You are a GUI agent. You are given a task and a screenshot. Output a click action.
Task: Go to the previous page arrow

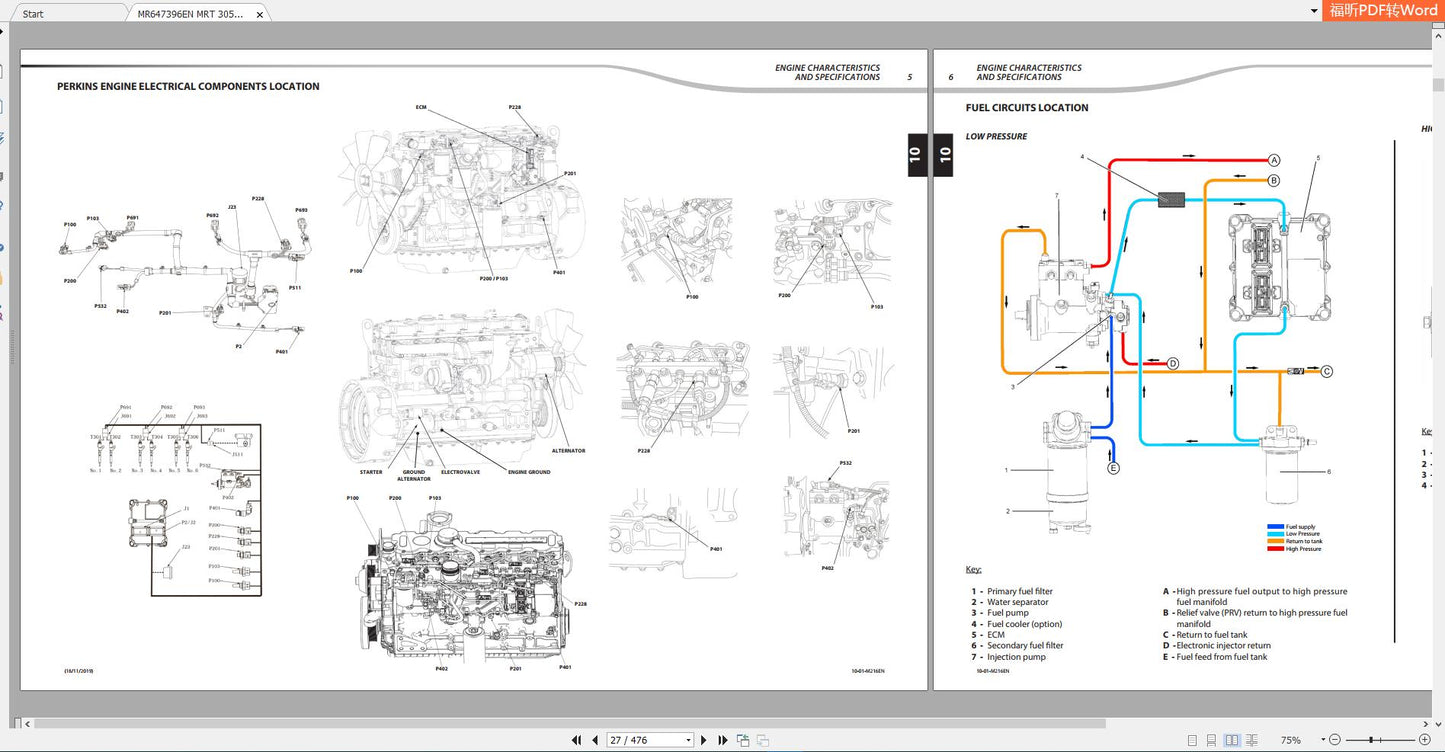point(595,739)
